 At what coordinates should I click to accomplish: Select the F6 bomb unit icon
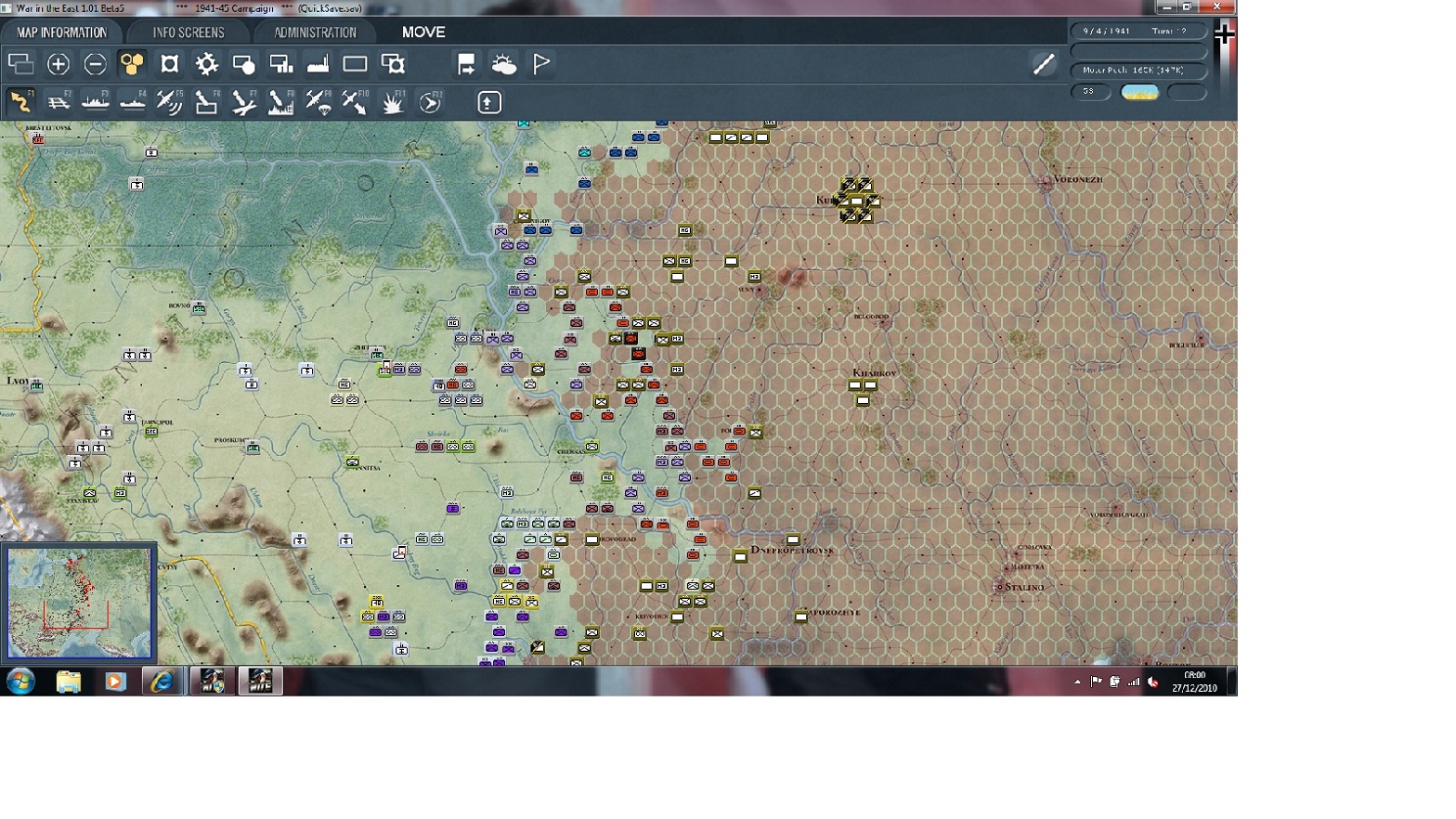(x=206, y=102)
